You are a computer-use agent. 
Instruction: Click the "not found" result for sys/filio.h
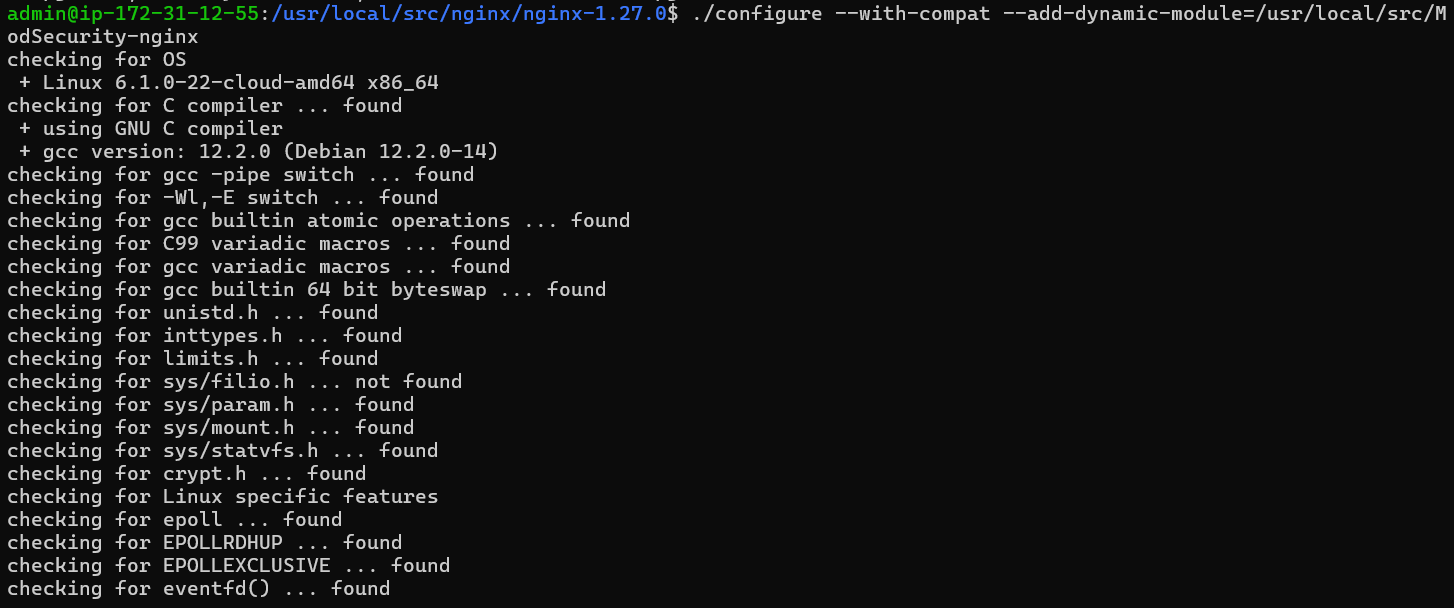408,382
